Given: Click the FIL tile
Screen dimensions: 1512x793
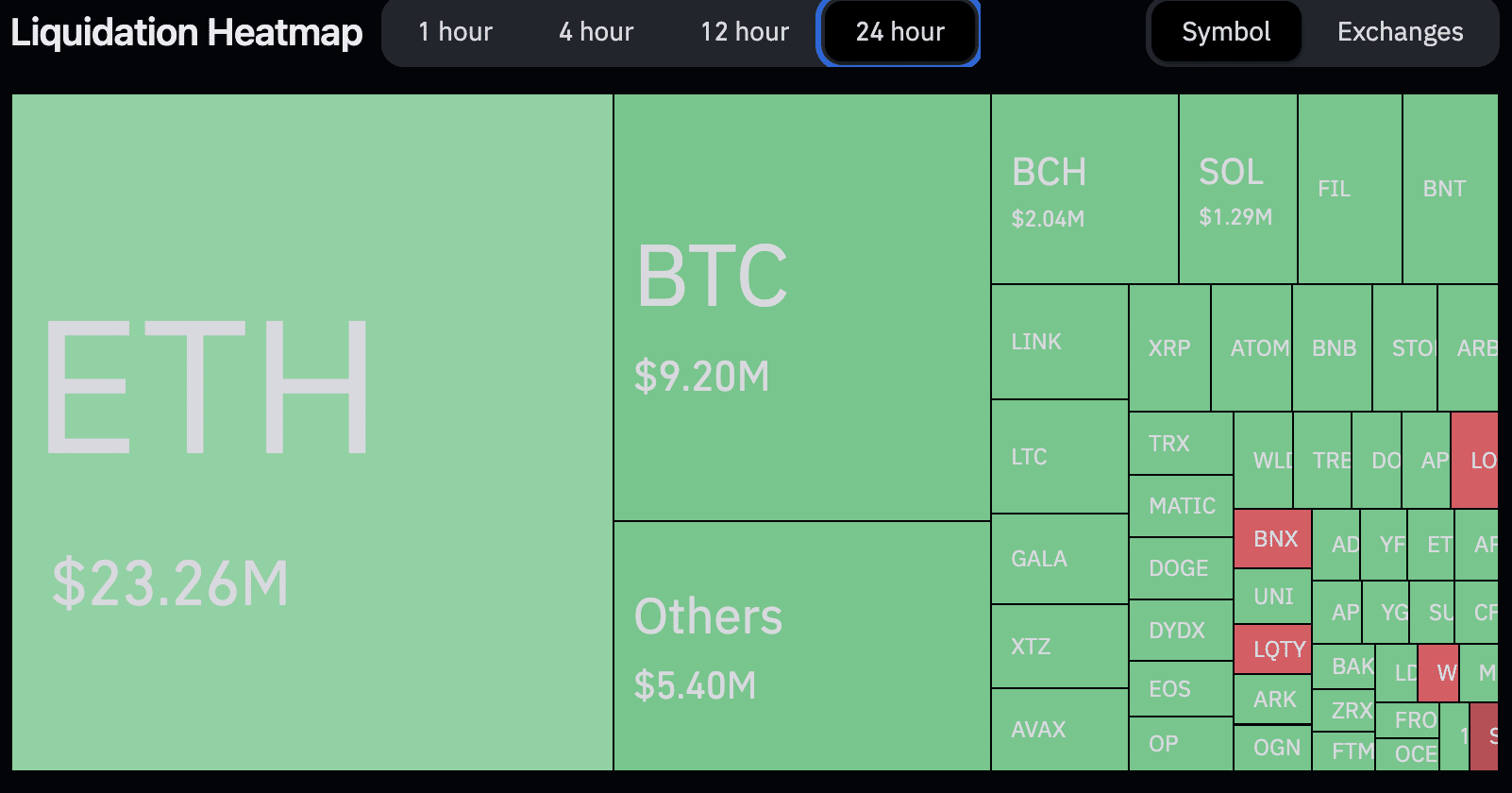Looking at the screenshot, I should [1350, 189].
